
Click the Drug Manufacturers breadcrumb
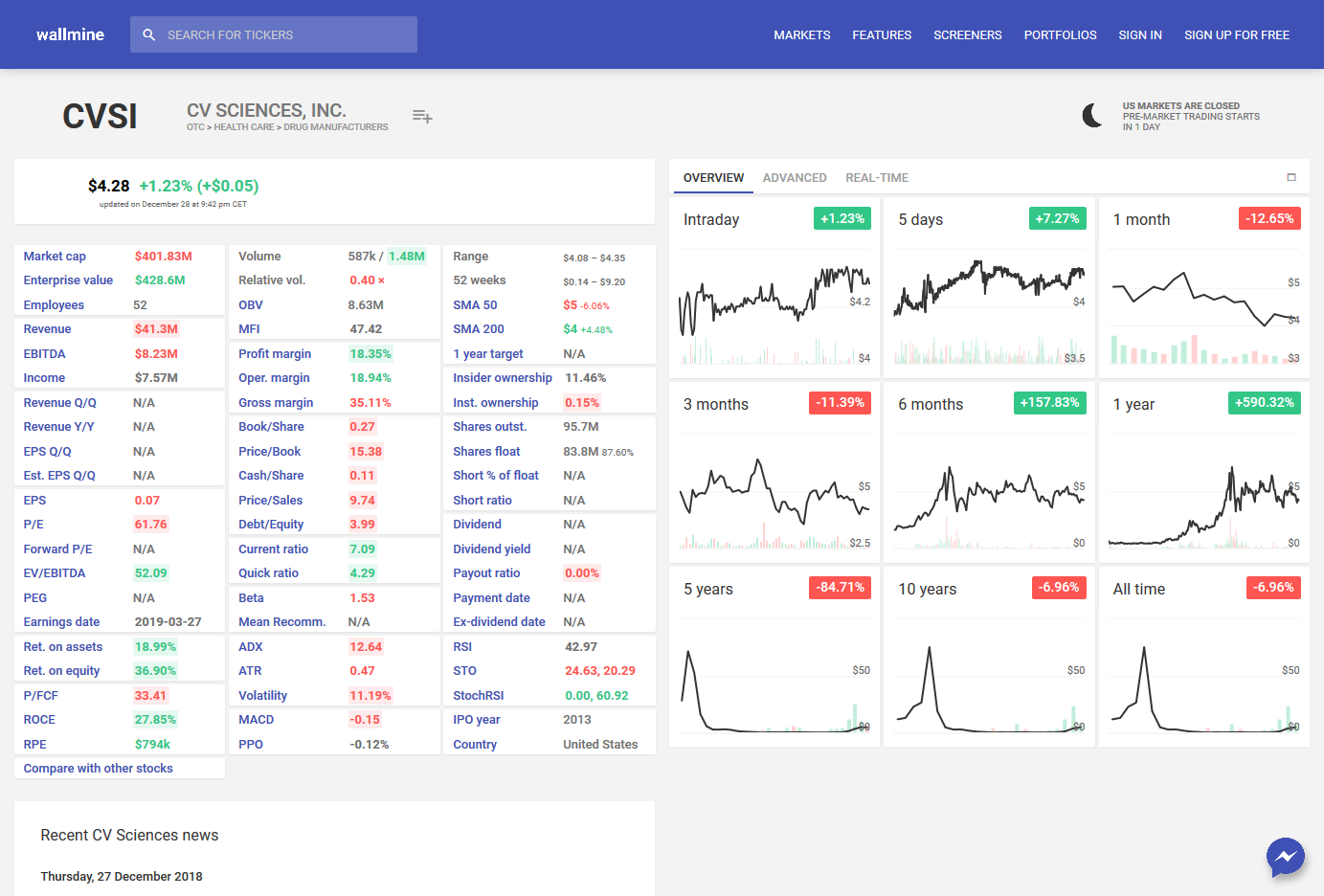[336, 127]
